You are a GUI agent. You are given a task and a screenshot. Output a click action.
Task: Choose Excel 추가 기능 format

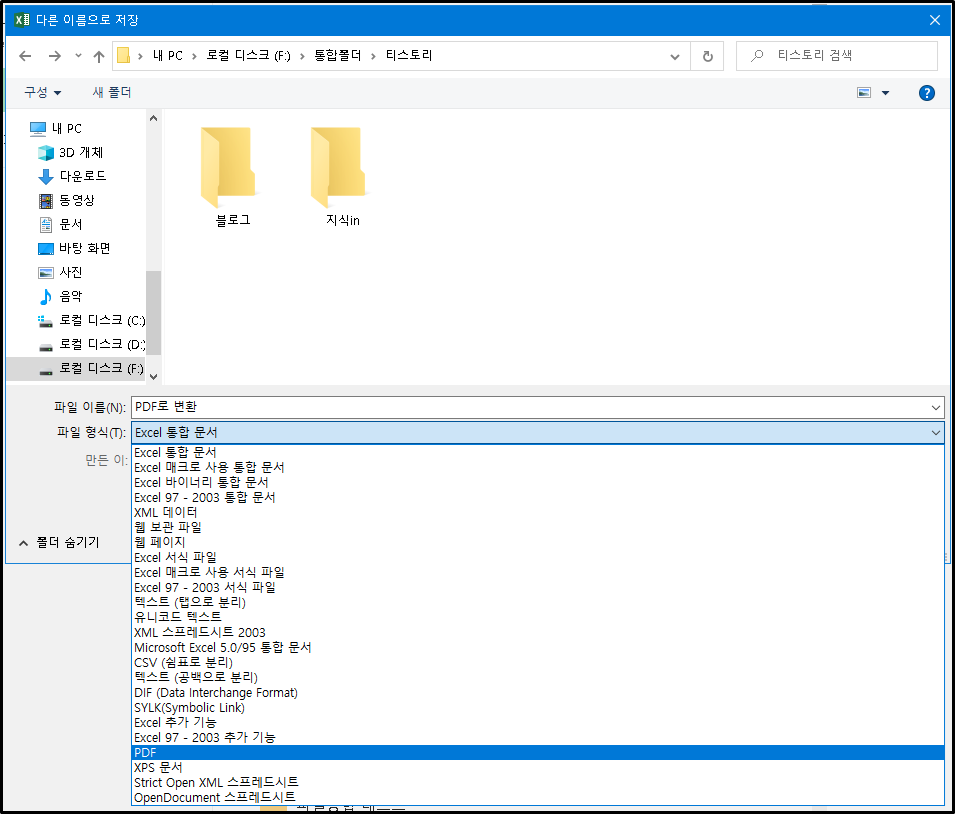click(x=538, y=723)
